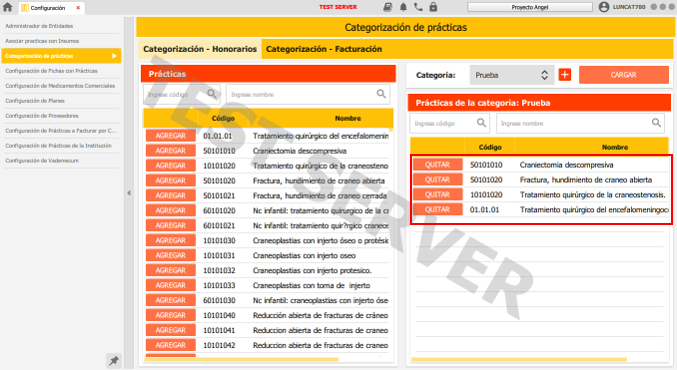
Task: Click horizontal scrollbar of Prácticas table
Action: pos(242,359)
